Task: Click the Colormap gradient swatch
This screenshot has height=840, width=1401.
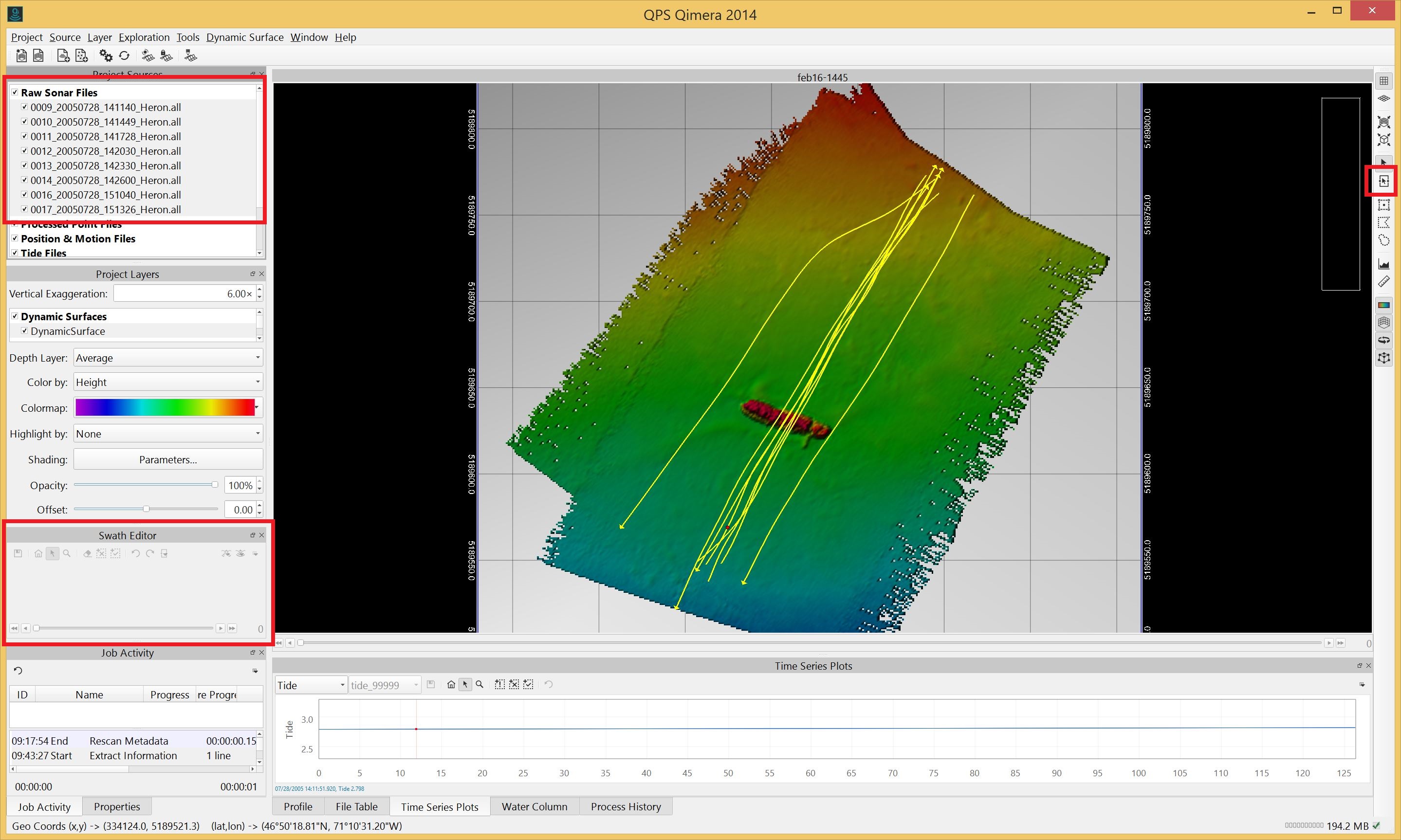Action: click(165, 407)
